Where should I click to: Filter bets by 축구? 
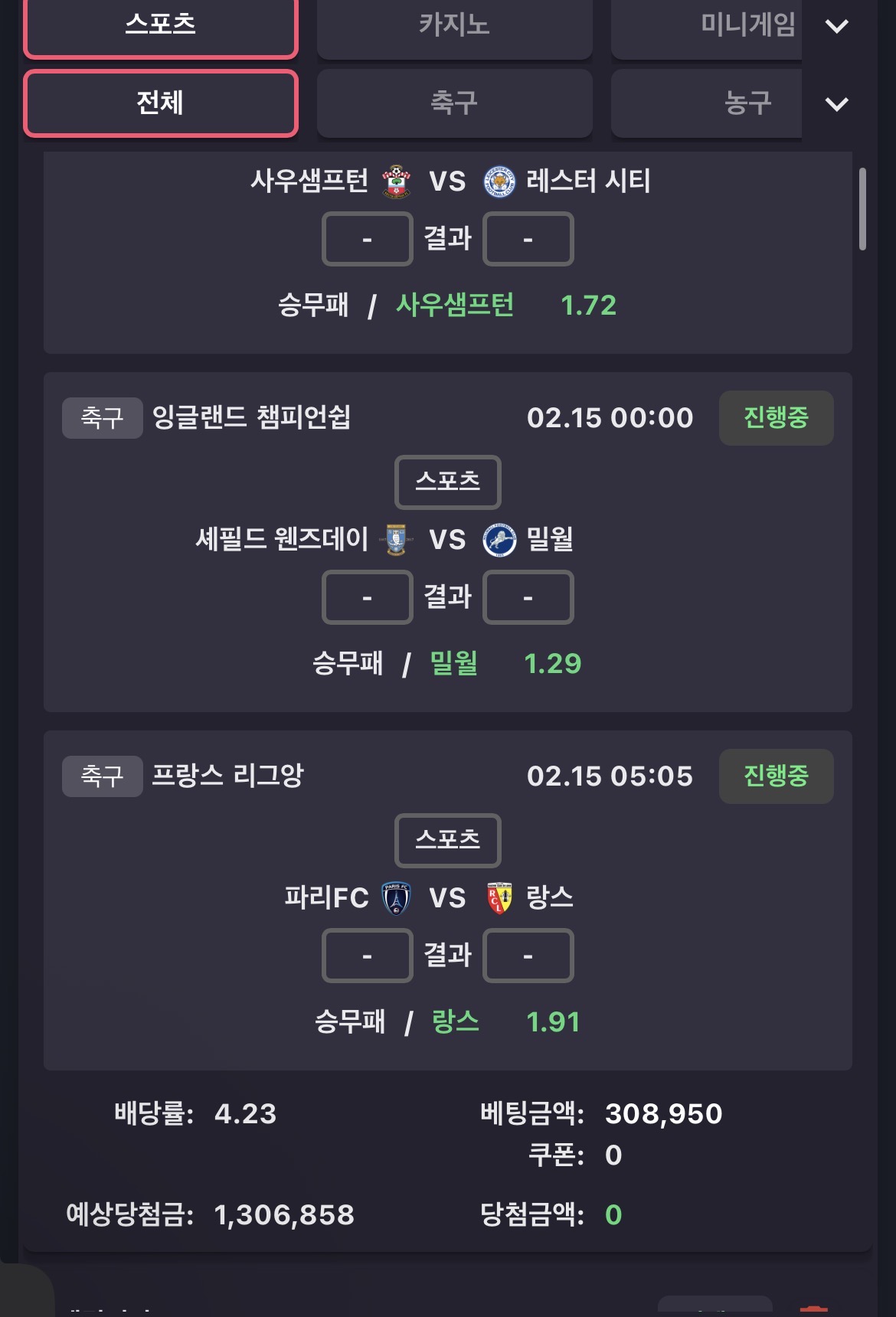coord(454,103)
